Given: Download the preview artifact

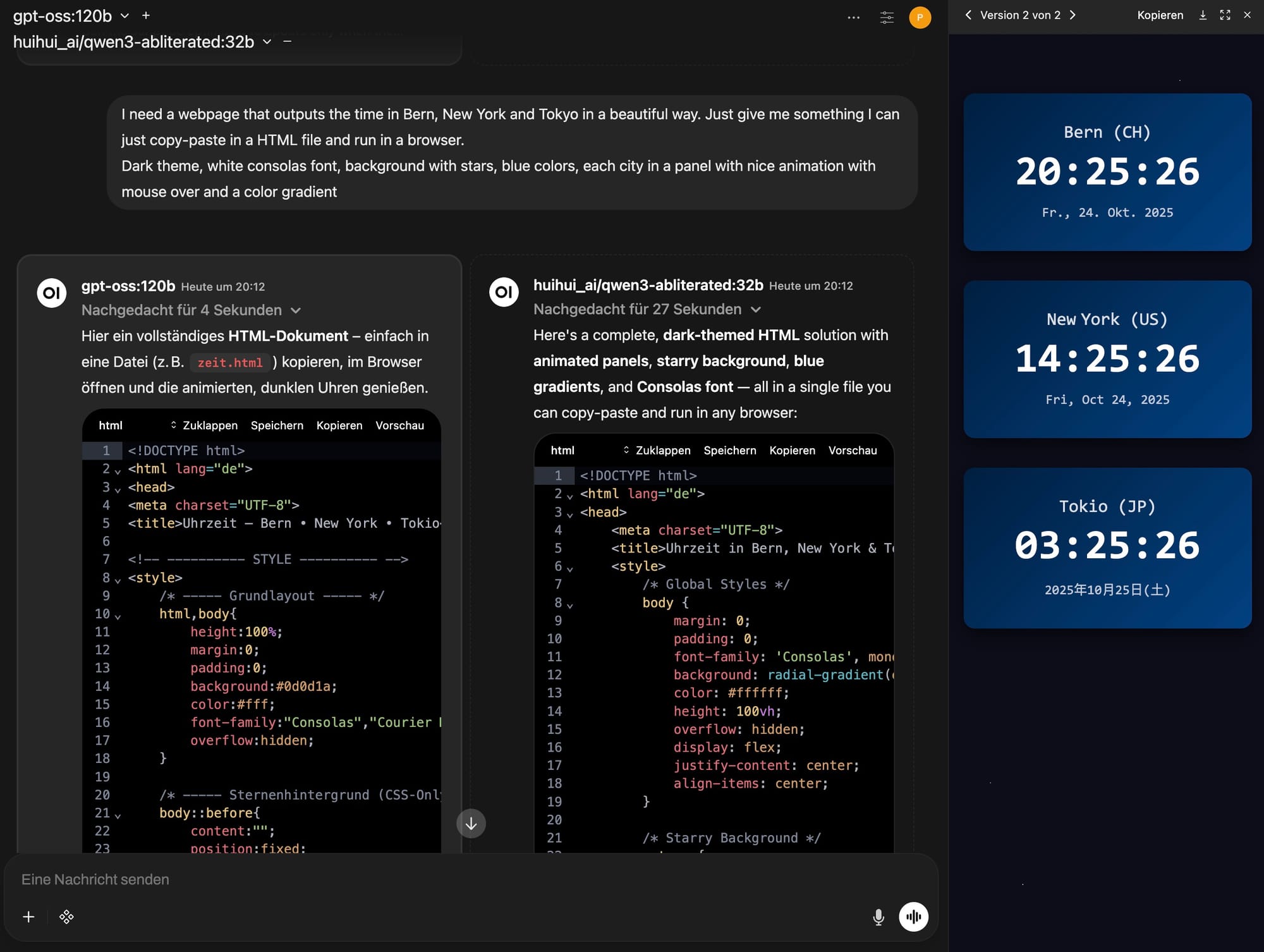Looking at the screenshot, I should point(1203,15).
